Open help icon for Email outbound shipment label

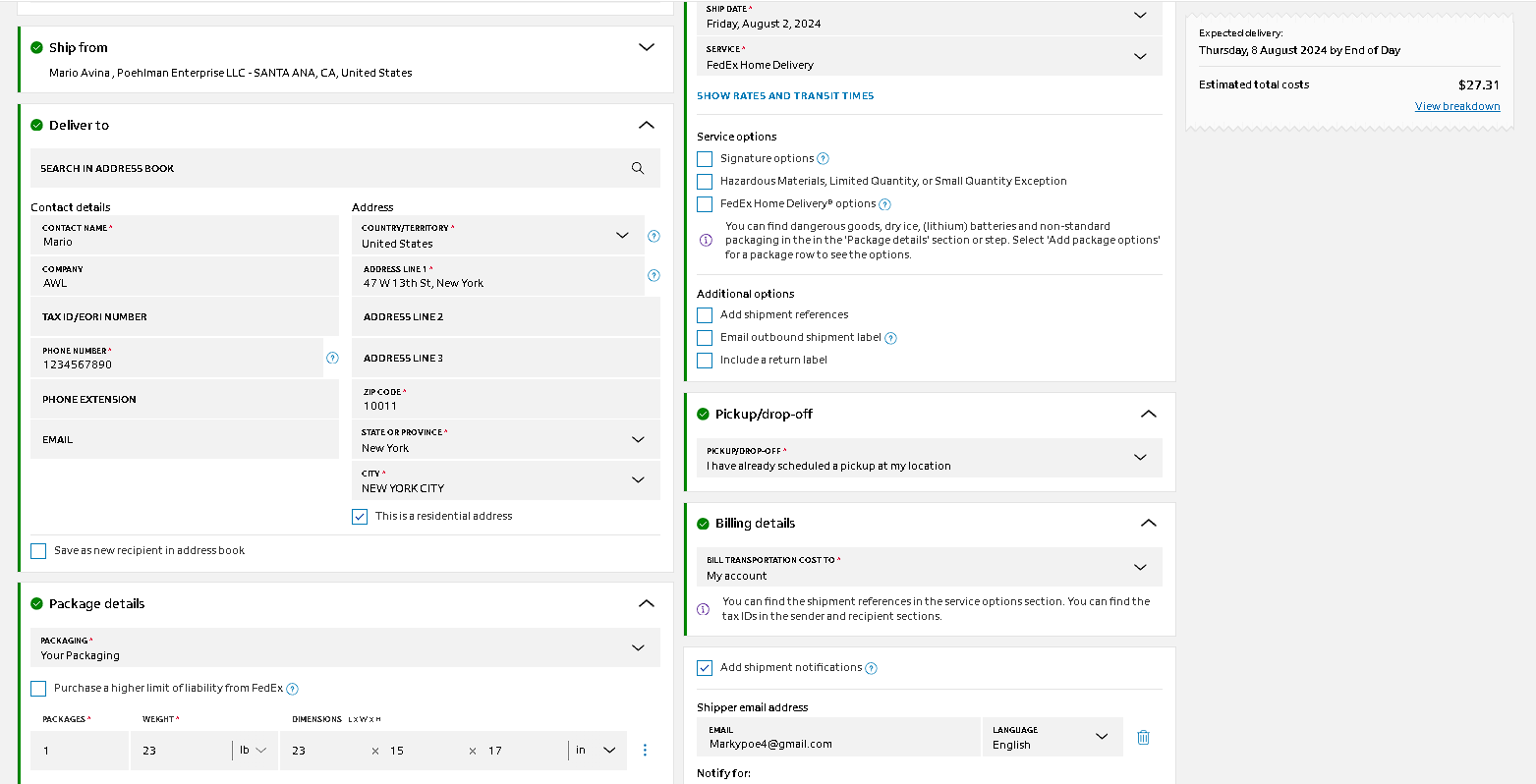point(890,338)
